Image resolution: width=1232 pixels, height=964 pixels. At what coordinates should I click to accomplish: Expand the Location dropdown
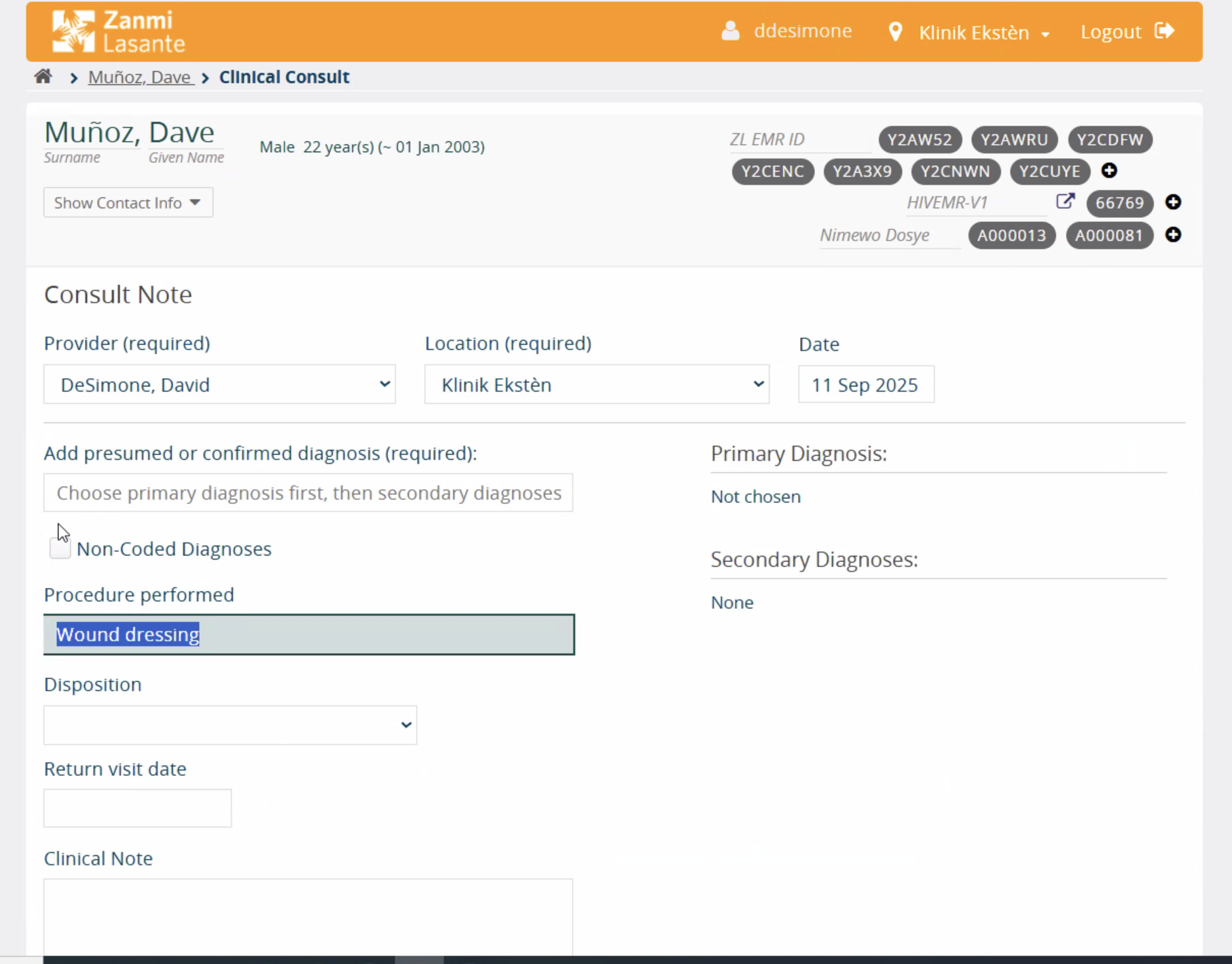click(596, 385)
